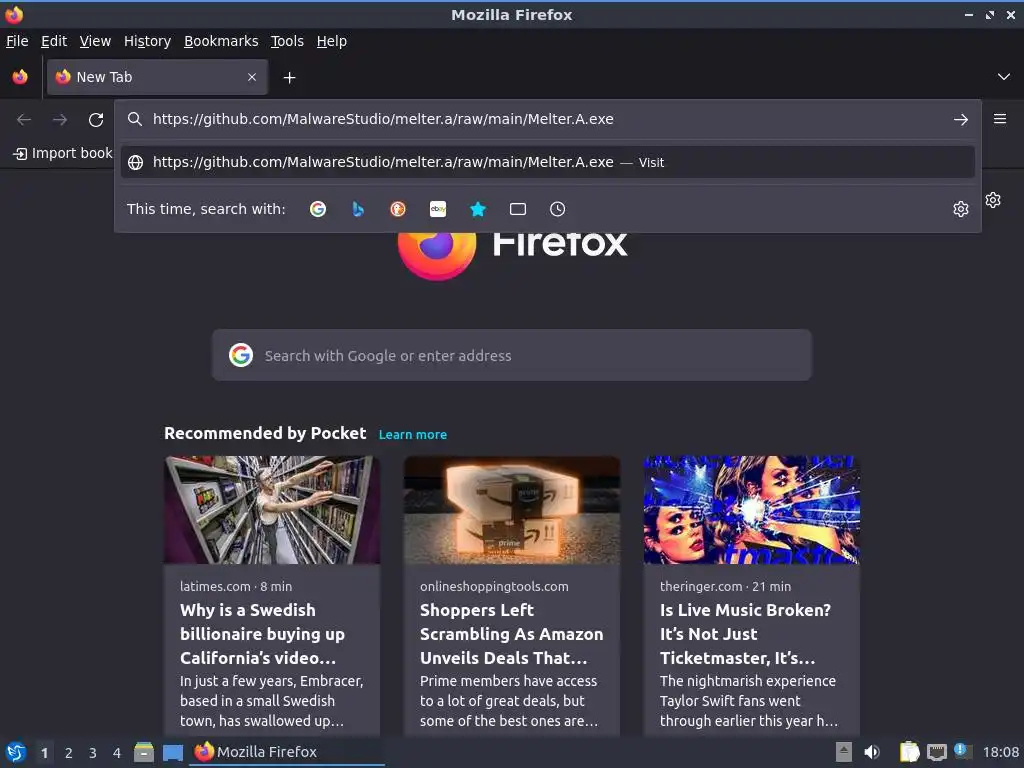Click Mozilla Firefox taskbar window button
This screenshot has width=1024, height=768.
(287, 752)
